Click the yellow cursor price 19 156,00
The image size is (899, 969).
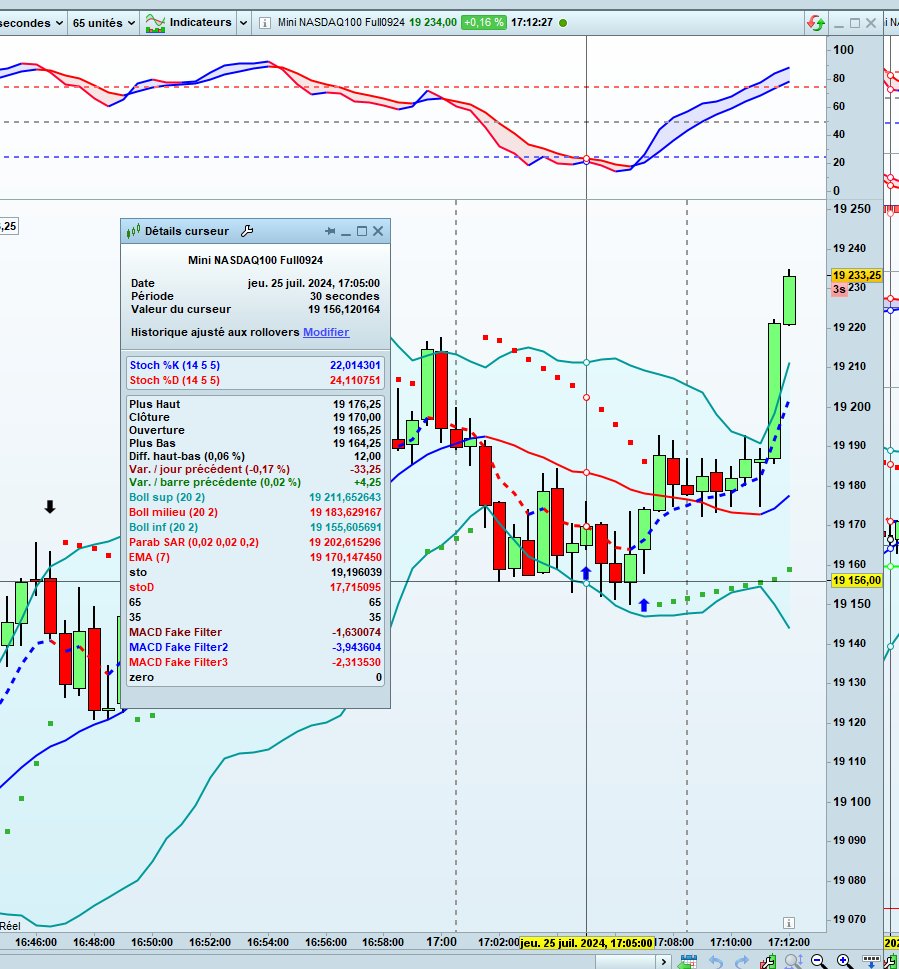click(x=856, y=580)
